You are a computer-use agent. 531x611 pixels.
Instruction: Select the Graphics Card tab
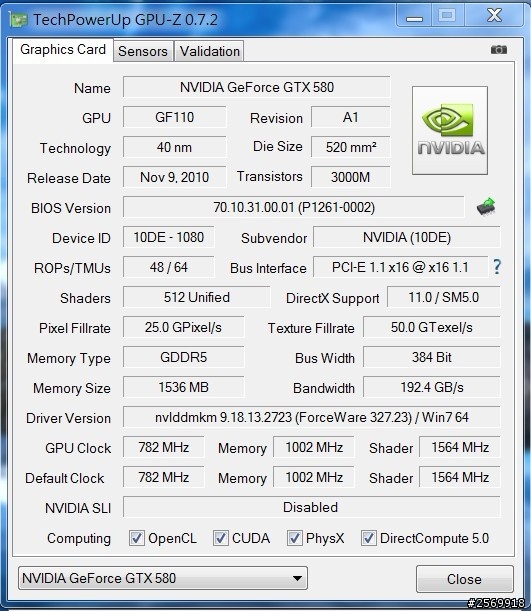coord(63,49)
